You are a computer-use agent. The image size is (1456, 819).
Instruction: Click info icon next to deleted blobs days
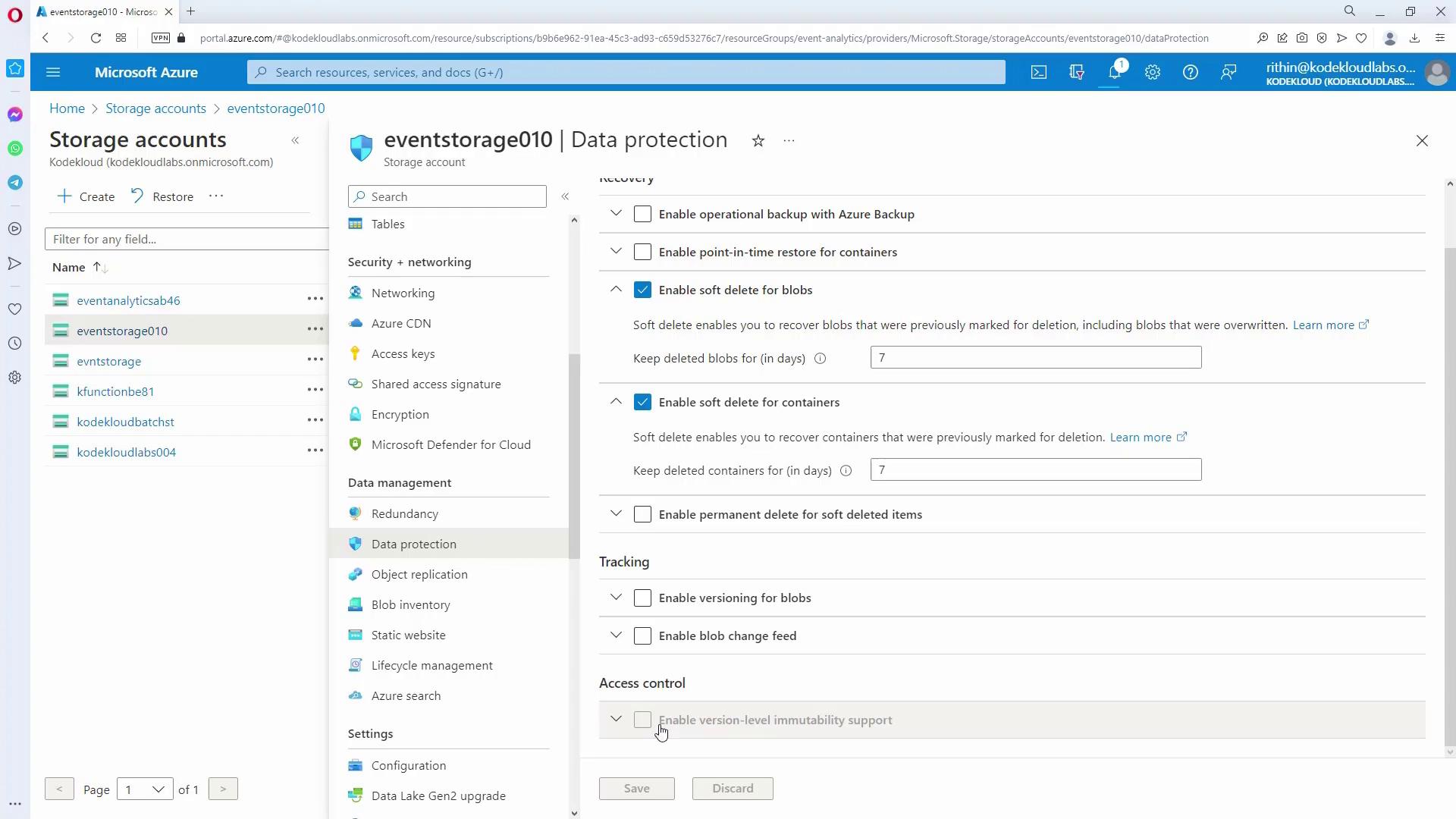coord(820,359)
